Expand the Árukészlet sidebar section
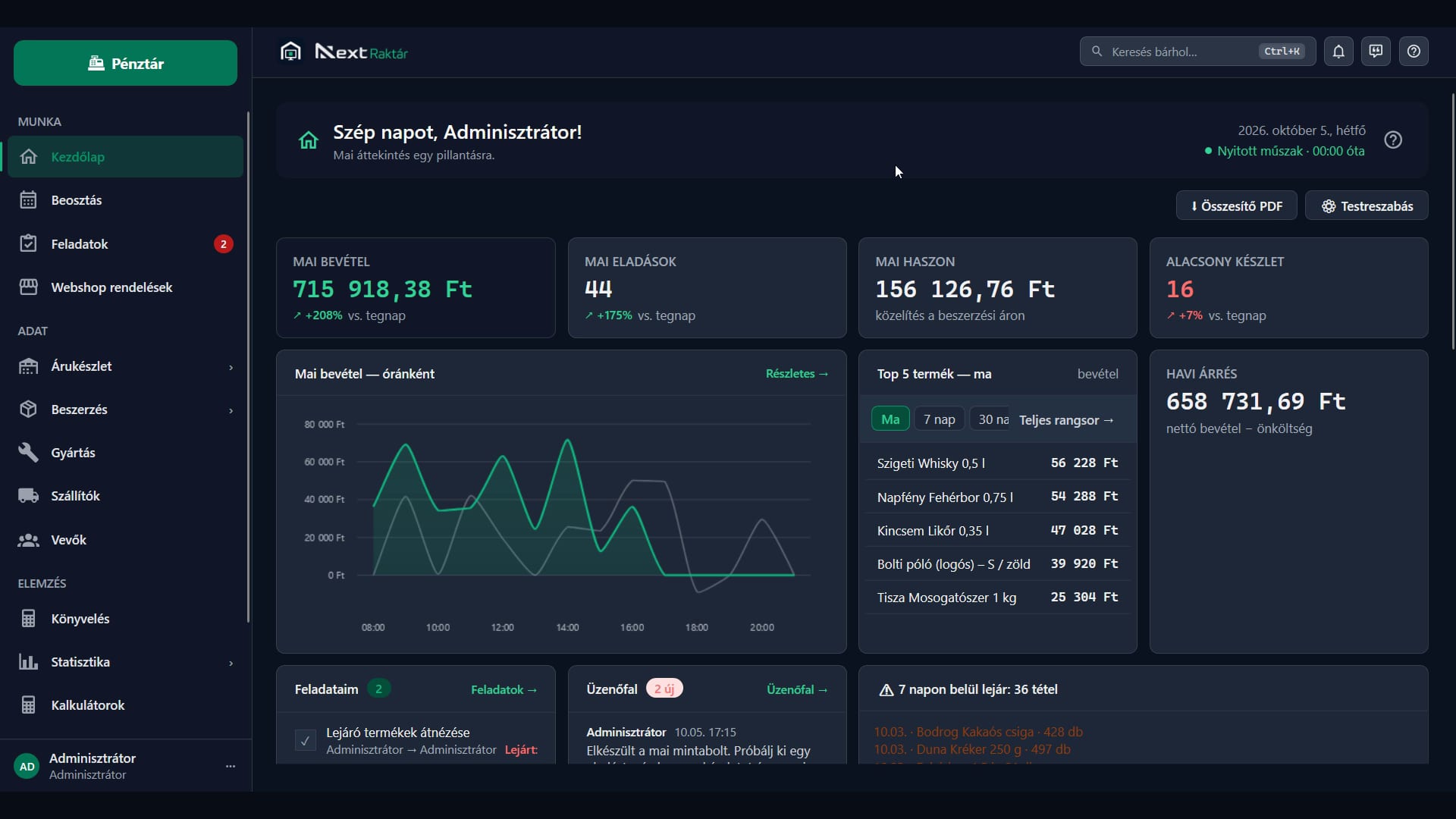The image size is (1456, 819). [x=126, y=366]
